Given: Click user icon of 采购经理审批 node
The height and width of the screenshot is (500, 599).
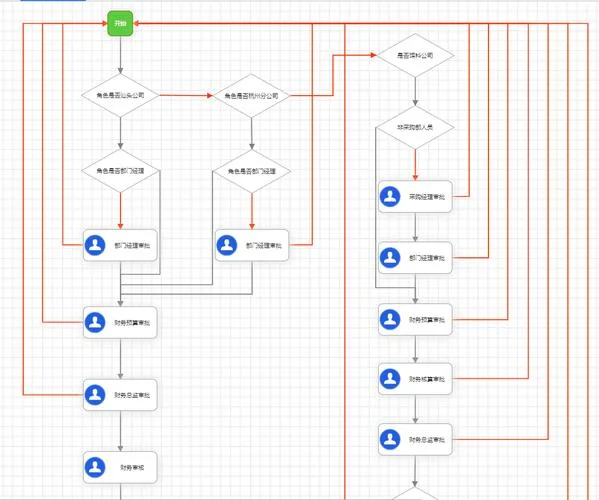Looking at the screenshot, I should pos(390,197).
